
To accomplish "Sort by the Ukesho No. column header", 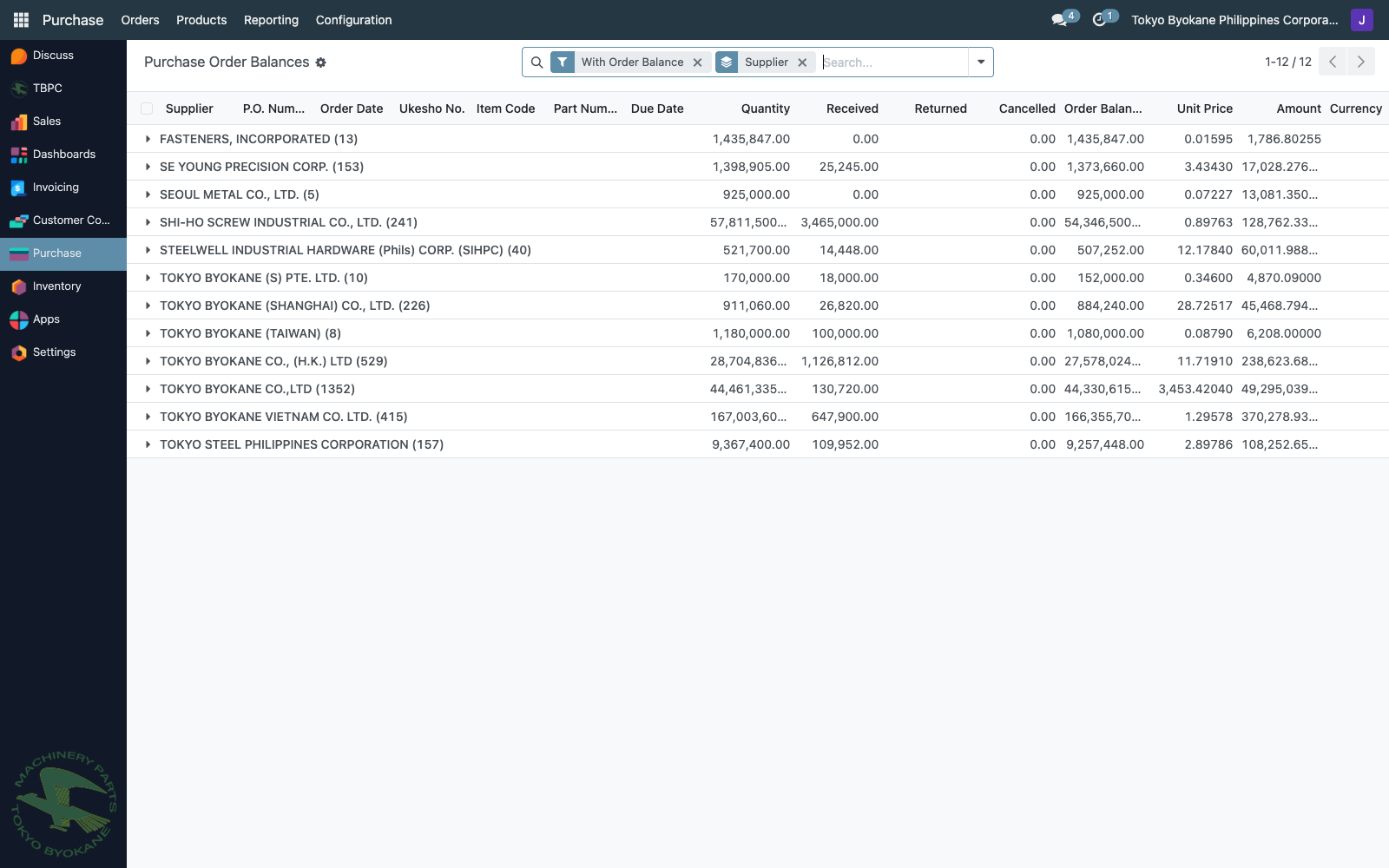I will [431, 108].
